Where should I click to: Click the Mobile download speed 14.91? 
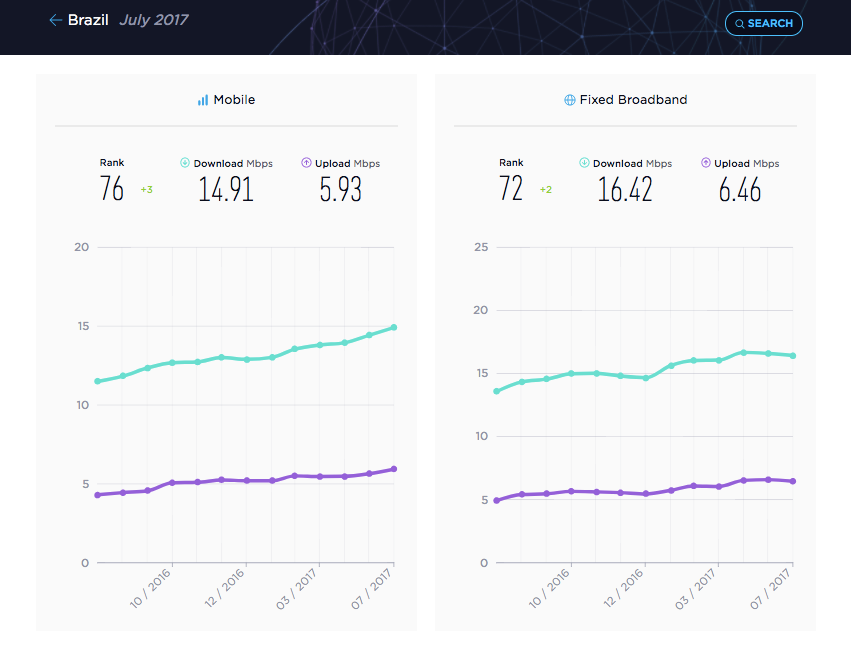click(x=226, y=189)
